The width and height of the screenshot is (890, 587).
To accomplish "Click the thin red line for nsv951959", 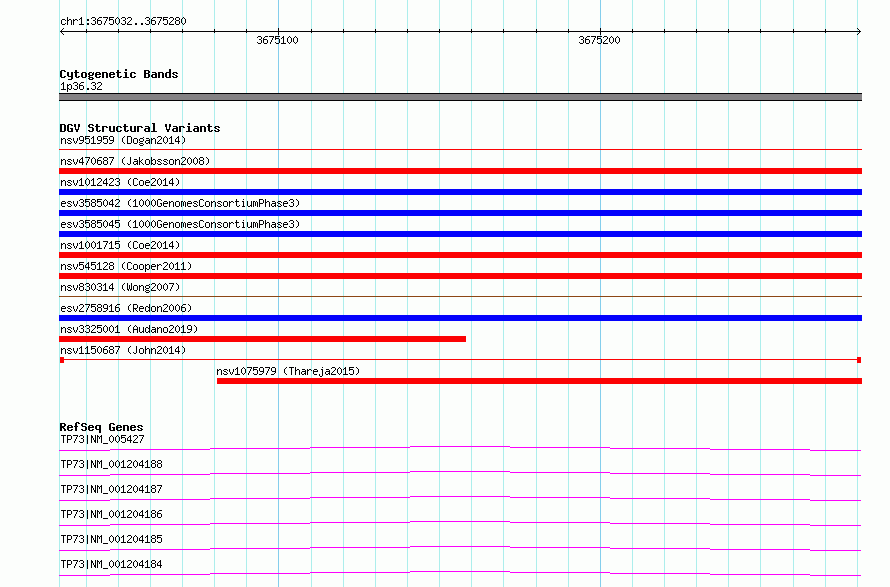I will point(460,149).
